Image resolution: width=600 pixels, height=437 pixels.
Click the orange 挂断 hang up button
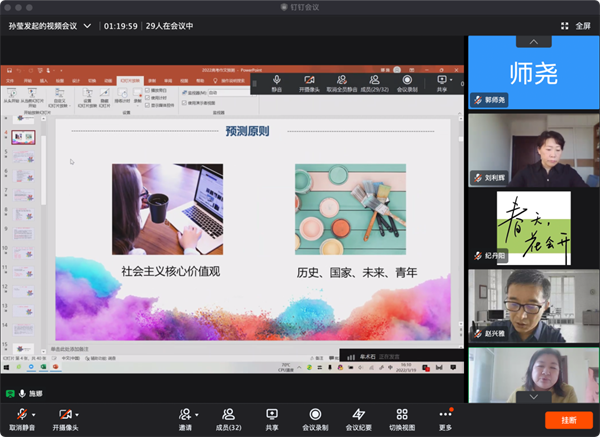tap(569, 420)
